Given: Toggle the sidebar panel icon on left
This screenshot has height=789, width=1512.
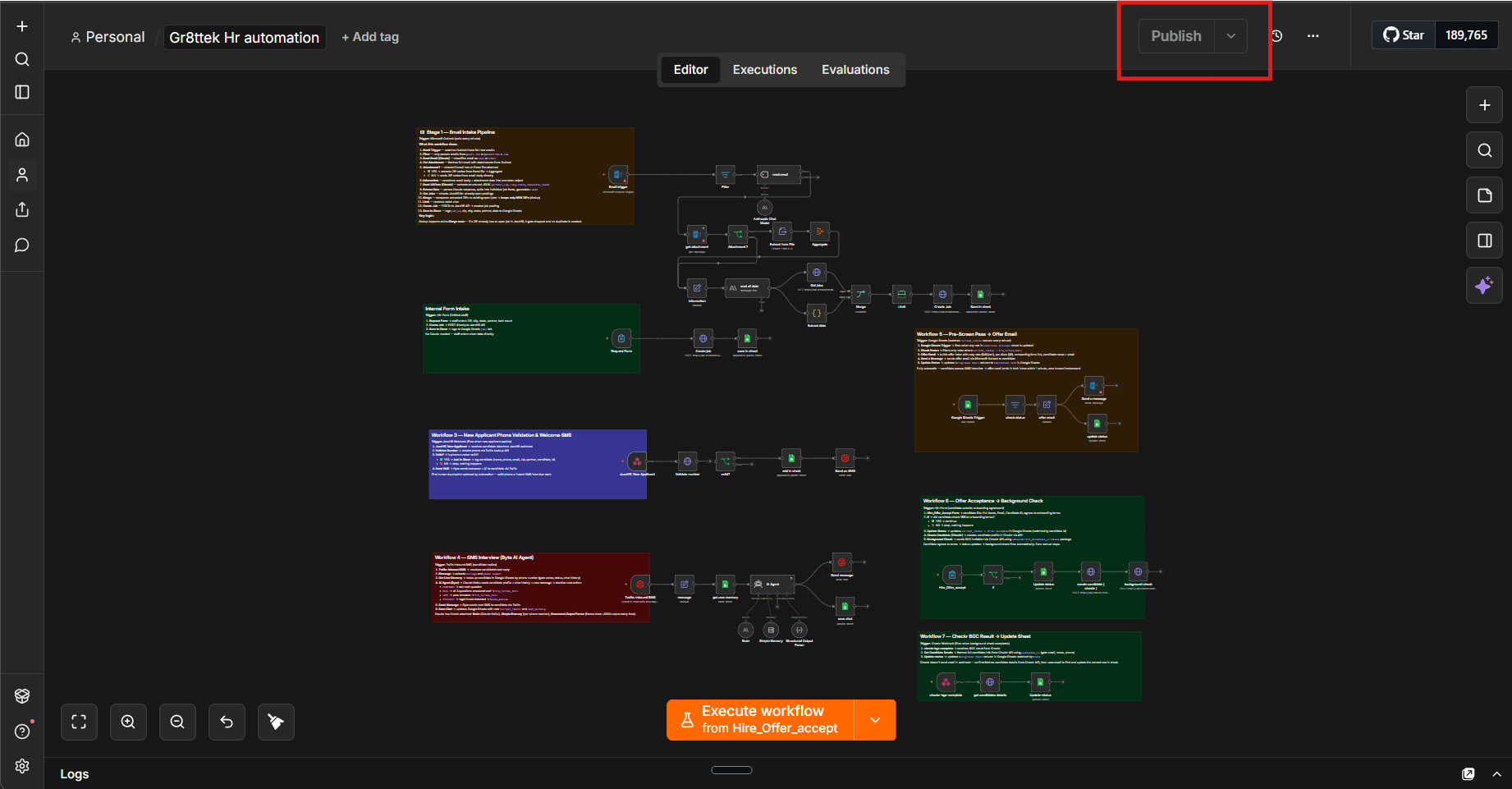Looking at the screenshot, I should click(x=22, y=92).
